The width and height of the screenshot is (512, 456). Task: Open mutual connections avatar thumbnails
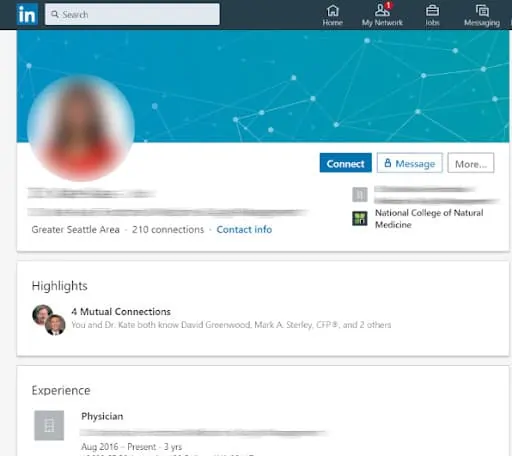click(49, 319)
